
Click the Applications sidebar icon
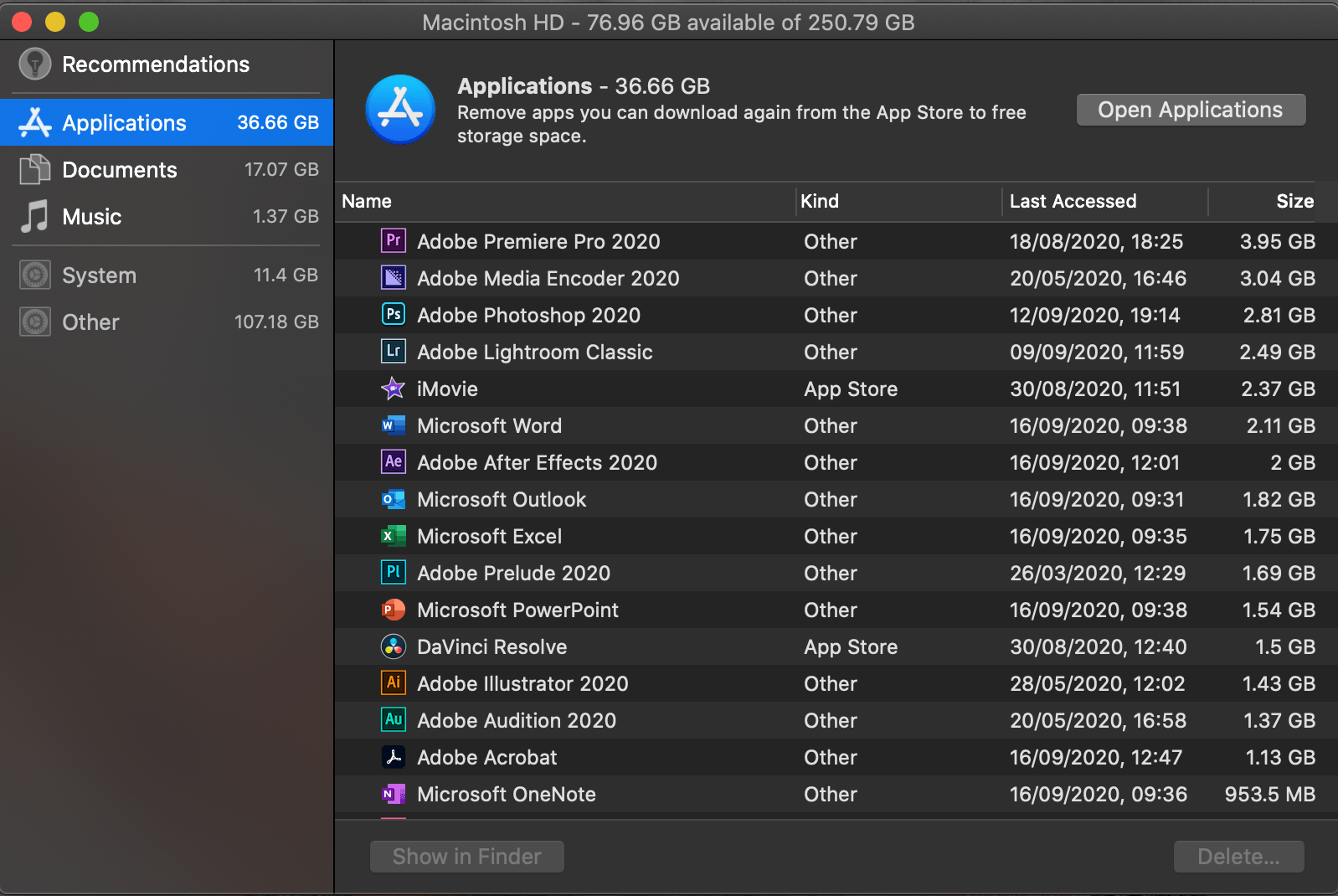35,122
